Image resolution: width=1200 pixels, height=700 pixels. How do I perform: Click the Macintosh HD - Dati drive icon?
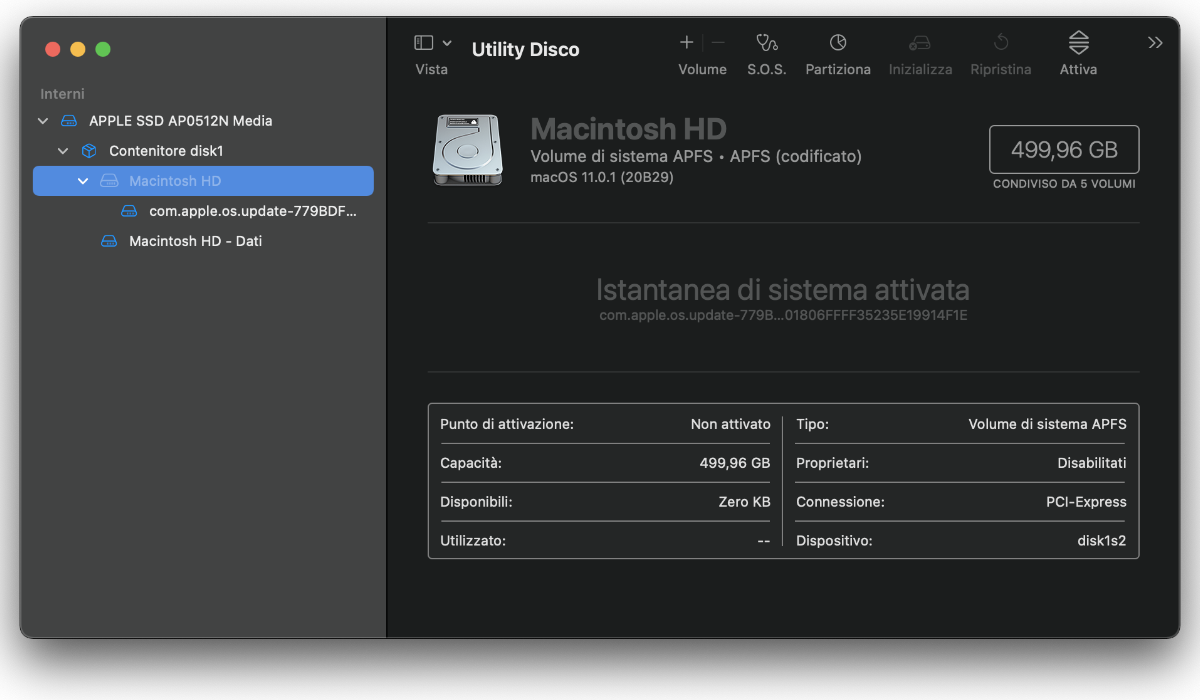pos(109,241)
